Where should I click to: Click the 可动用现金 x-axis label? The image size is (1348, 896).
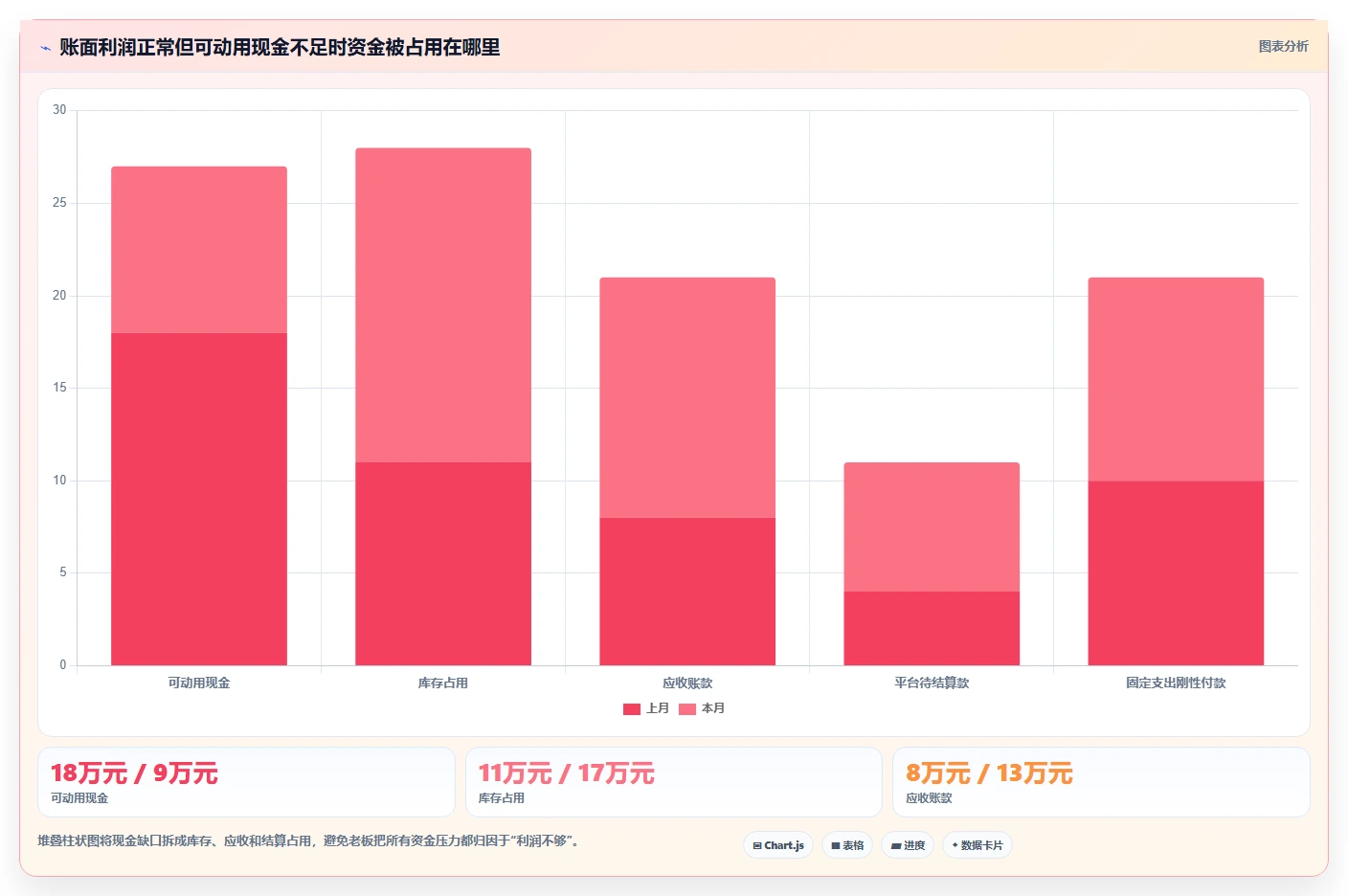[x=199, y=683]
